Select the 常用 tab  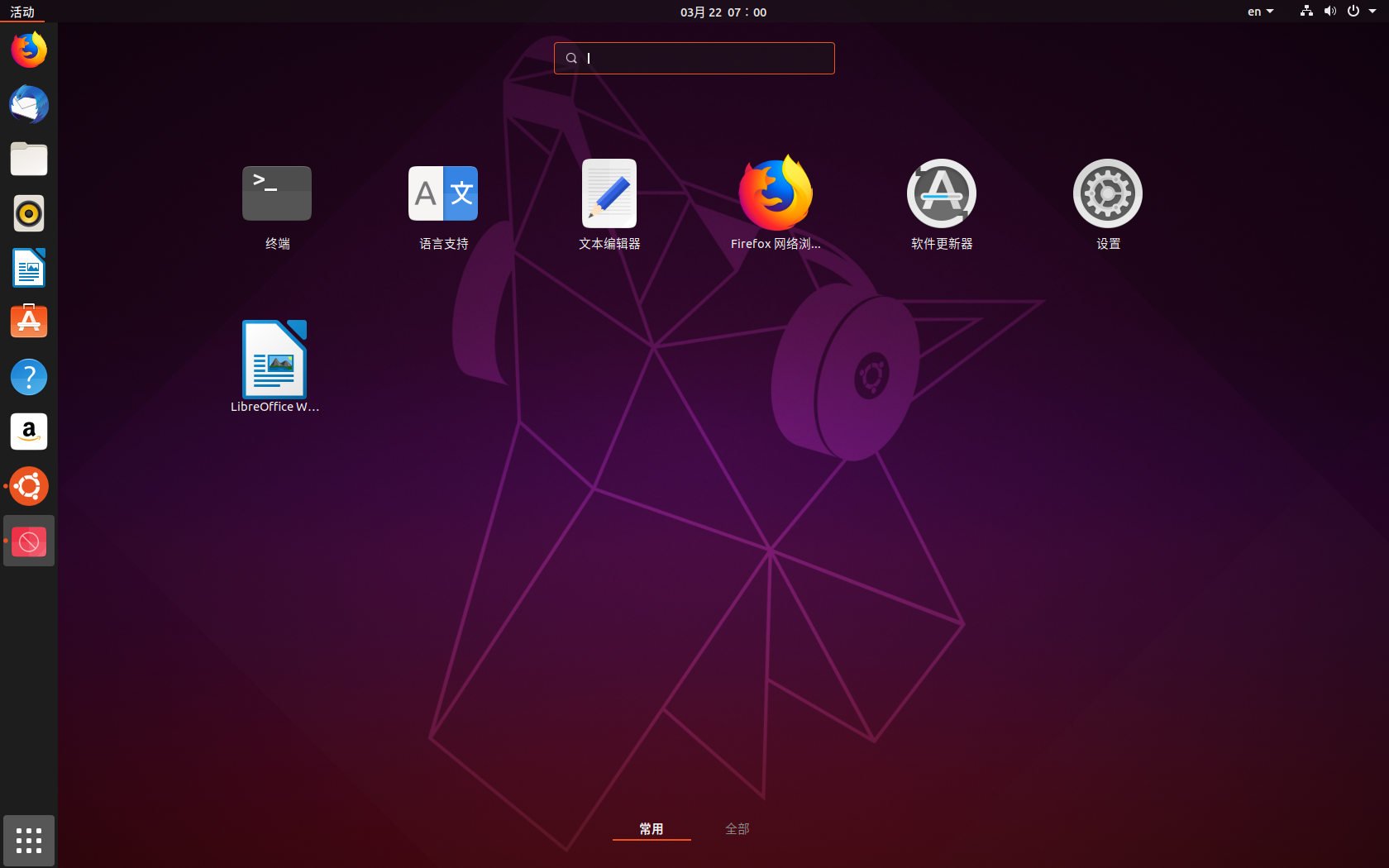pos(652,828)
